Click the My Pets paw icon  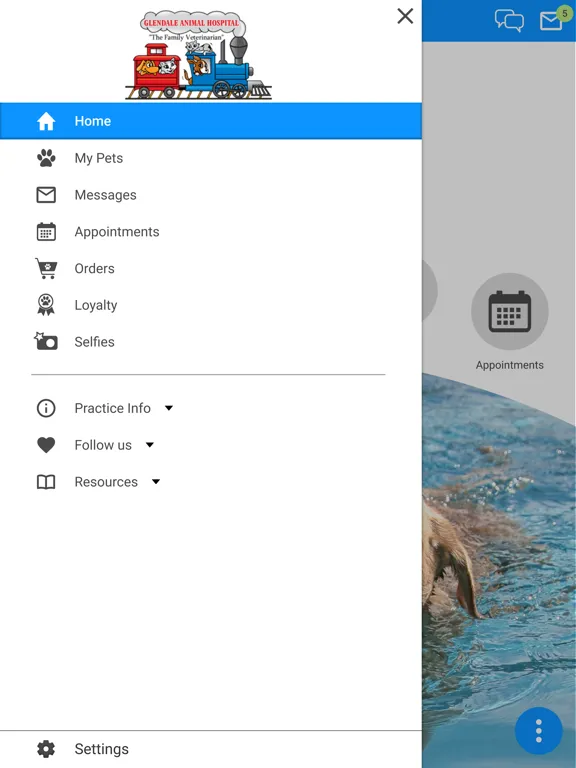tap(46, 158)
